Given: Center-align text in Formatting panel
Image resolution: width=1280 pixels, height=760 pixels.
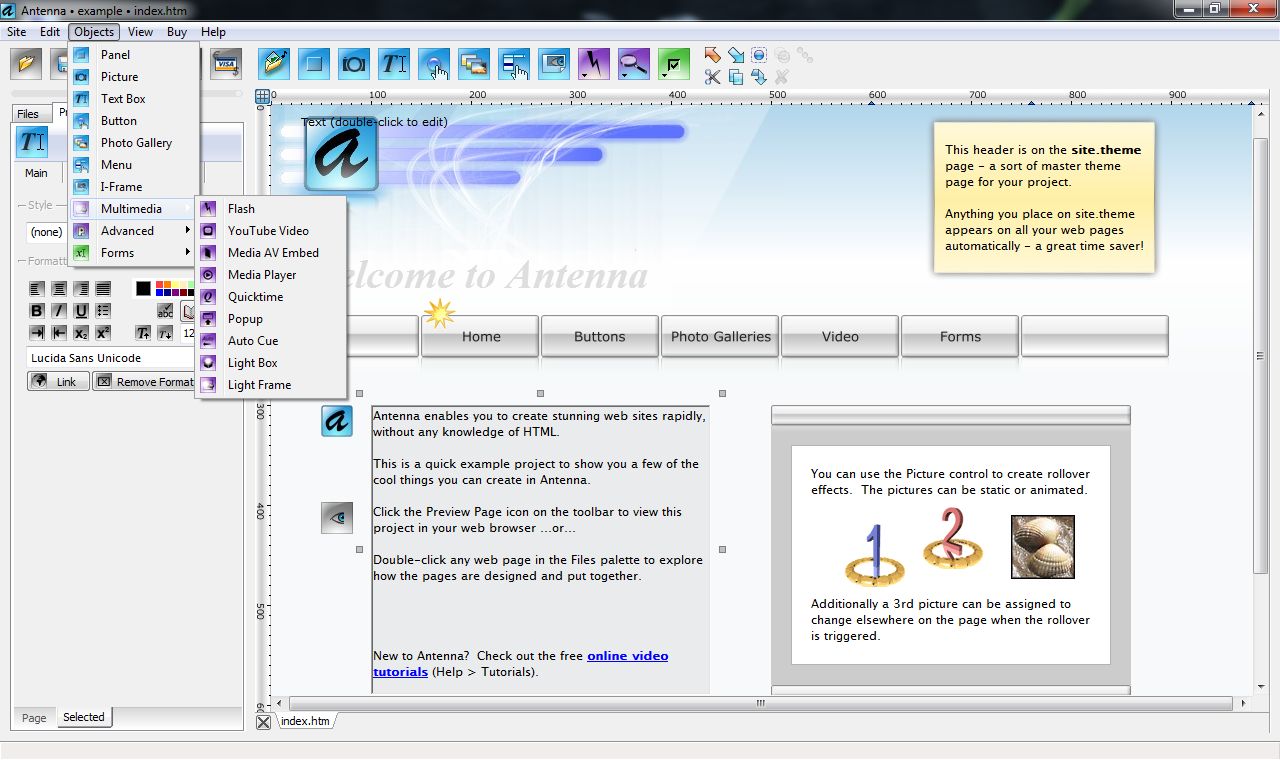Looking at the screenshot, I should pos(59,289).
